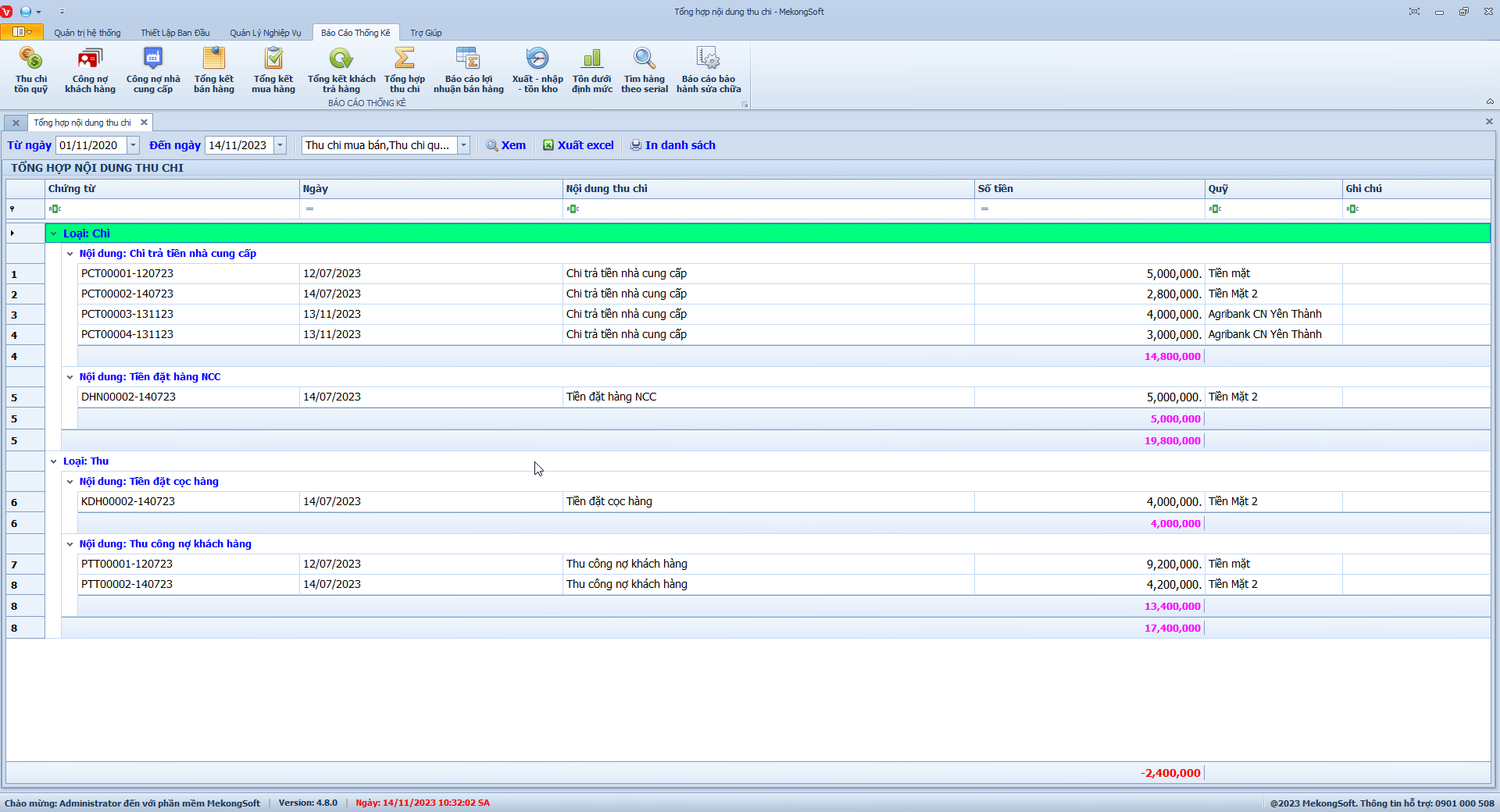The height and width of the screenshot is (812, 1500).
Task: Open Tổng kết mua hàng report
Action: click(x=273, y=69)
